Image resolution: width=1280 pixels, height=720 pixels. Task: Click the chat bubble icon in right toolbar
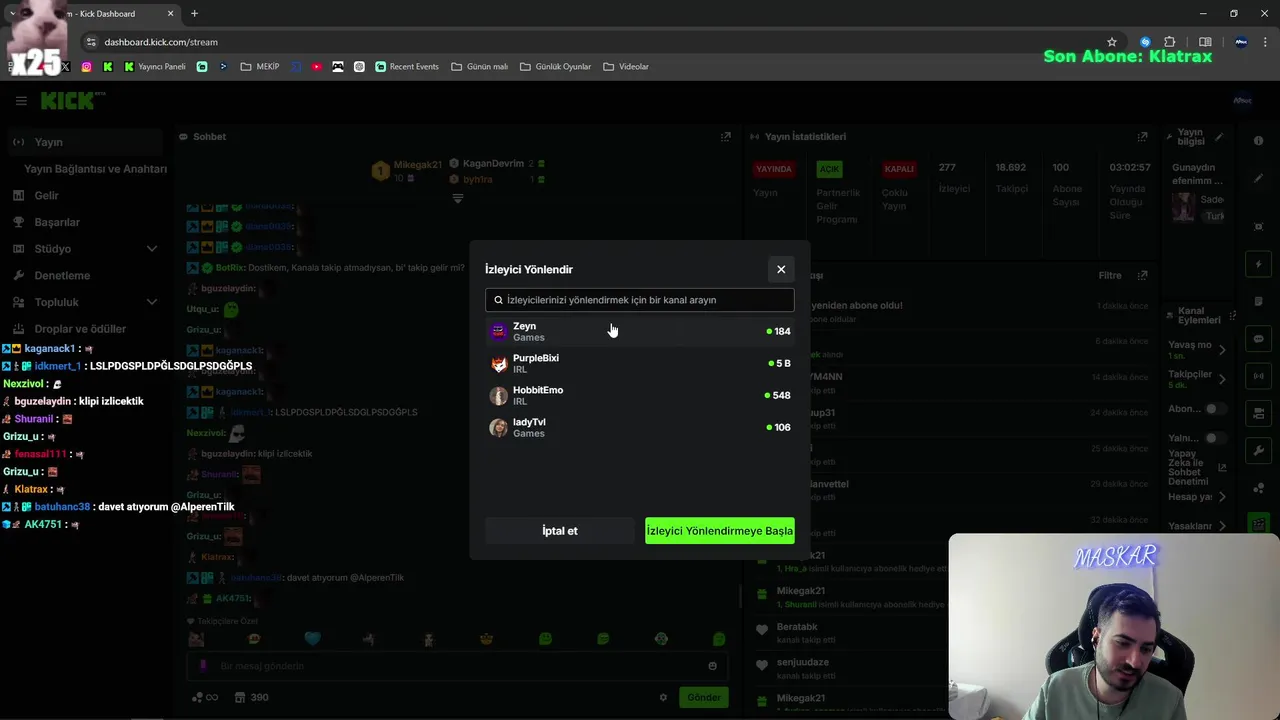1258,339
